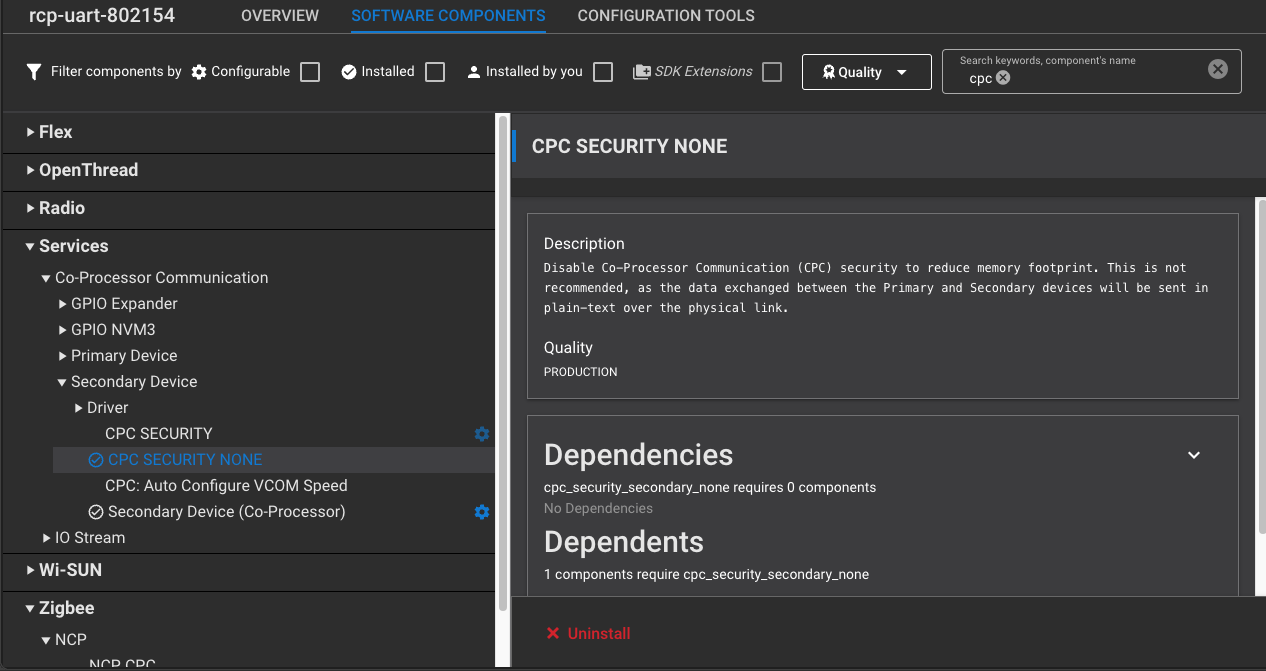Remove the cpc search keyword chip
The image size is (1266, 671).
pyautogui.click(x=1003, y=78)
